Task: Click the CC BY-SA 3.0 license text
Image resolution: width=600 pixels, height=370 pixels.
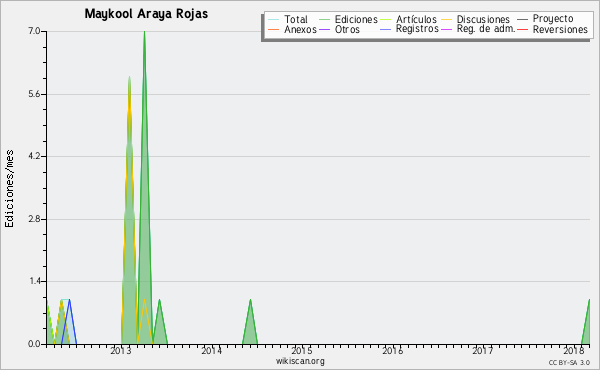Action: coord(569,362)
